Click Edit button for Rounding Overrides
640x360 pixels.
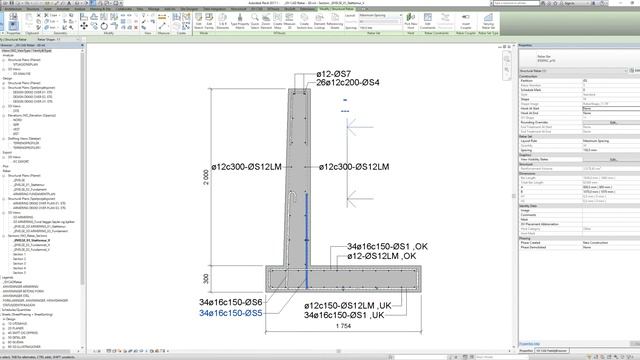point(611,122)
